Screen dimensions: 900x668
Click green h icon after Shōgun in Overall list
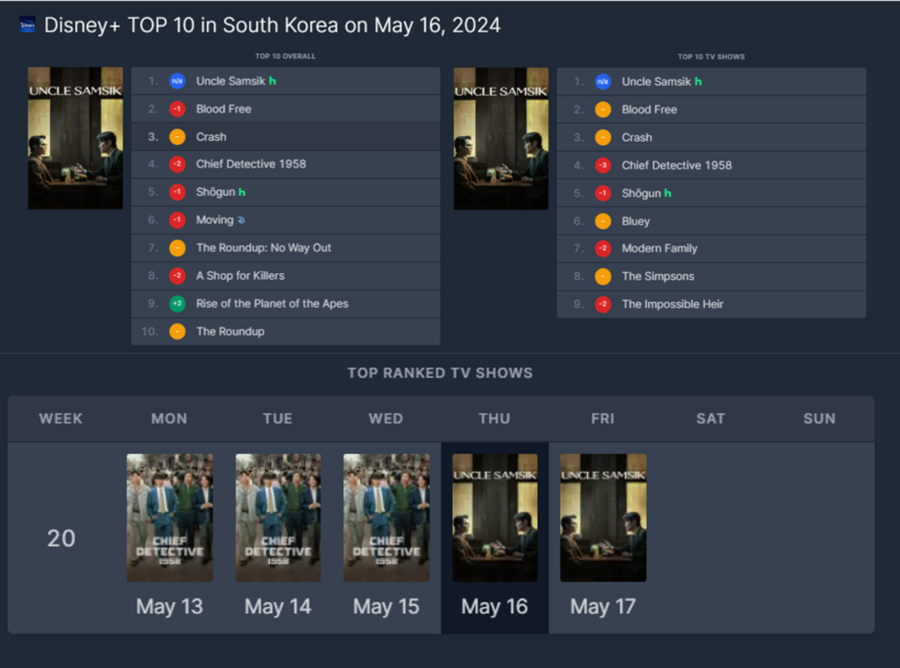tap(242, 192)
